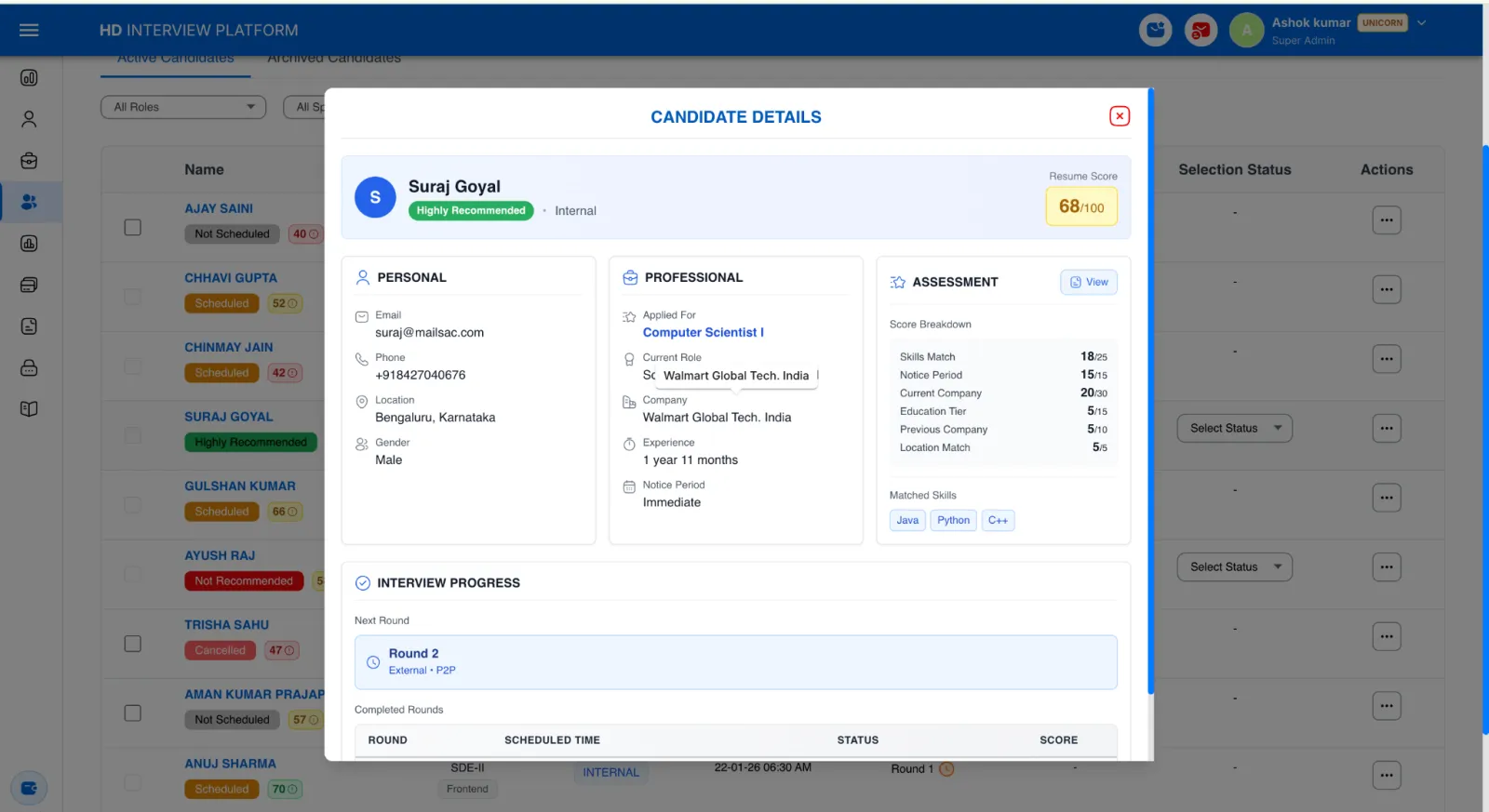Check the Ajay Saini row checkbox

tap(133, 228)
